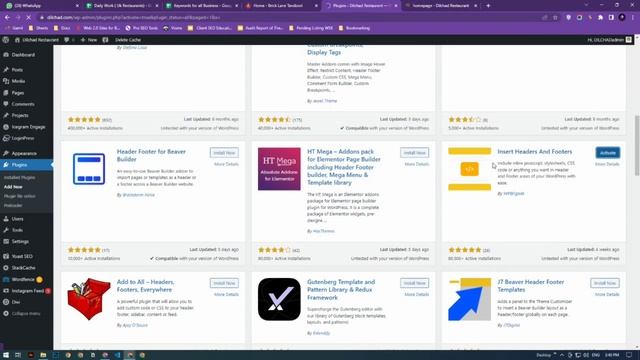Open a new browser tab
Viewport: 640px width, 360px height.
coord(488,6)
